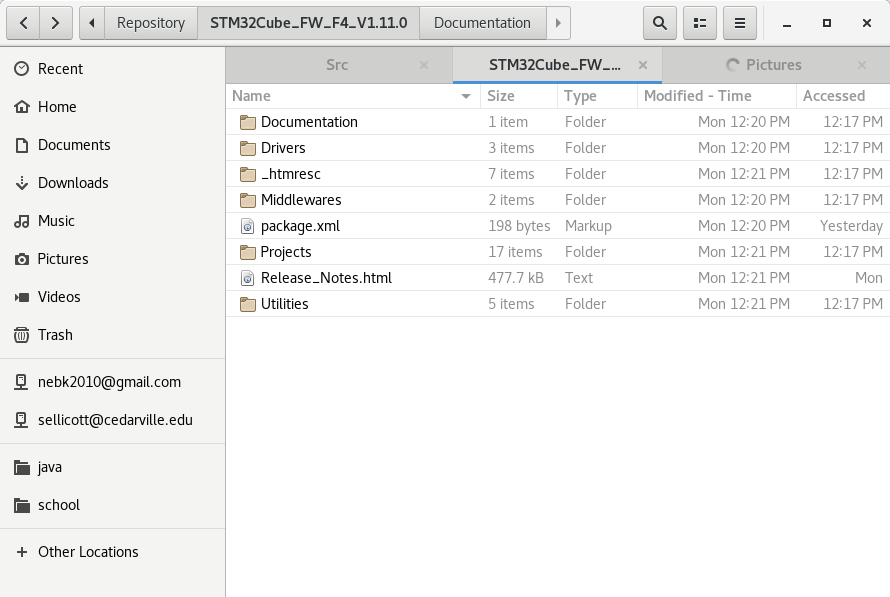Click the Documentation path bar button
Viewport: 890px width, 597px height.
(482, 23)
